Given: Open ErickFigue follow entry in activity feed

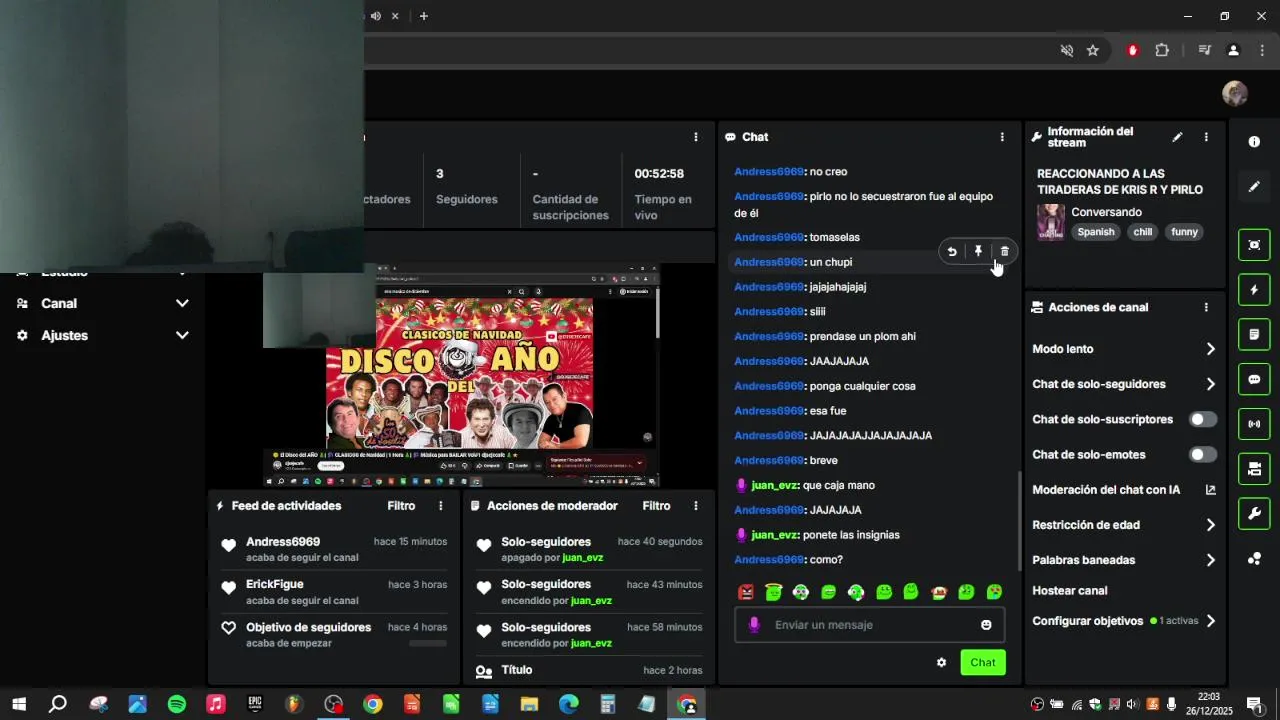Looking at the screenshot, I should [x=334, y=592].
